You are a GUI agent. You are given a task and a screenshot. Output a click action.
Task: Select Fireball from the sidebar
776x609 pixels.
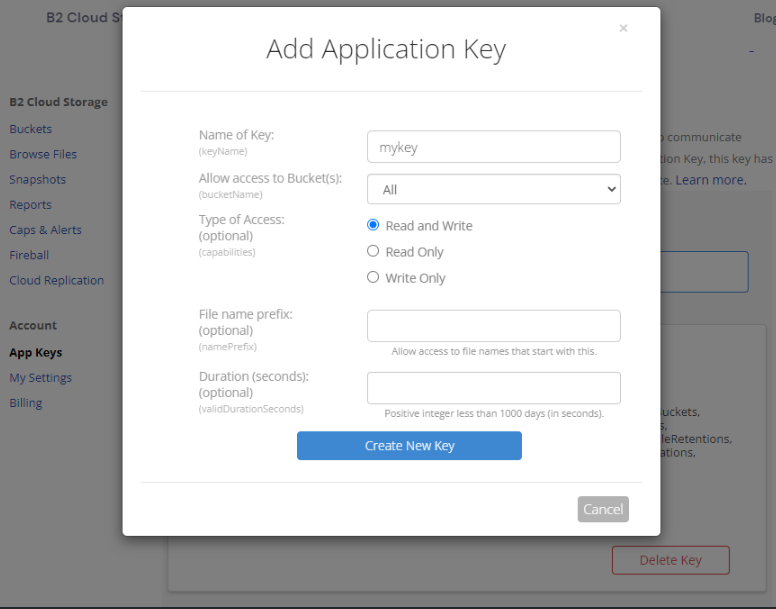click(29, 255)
